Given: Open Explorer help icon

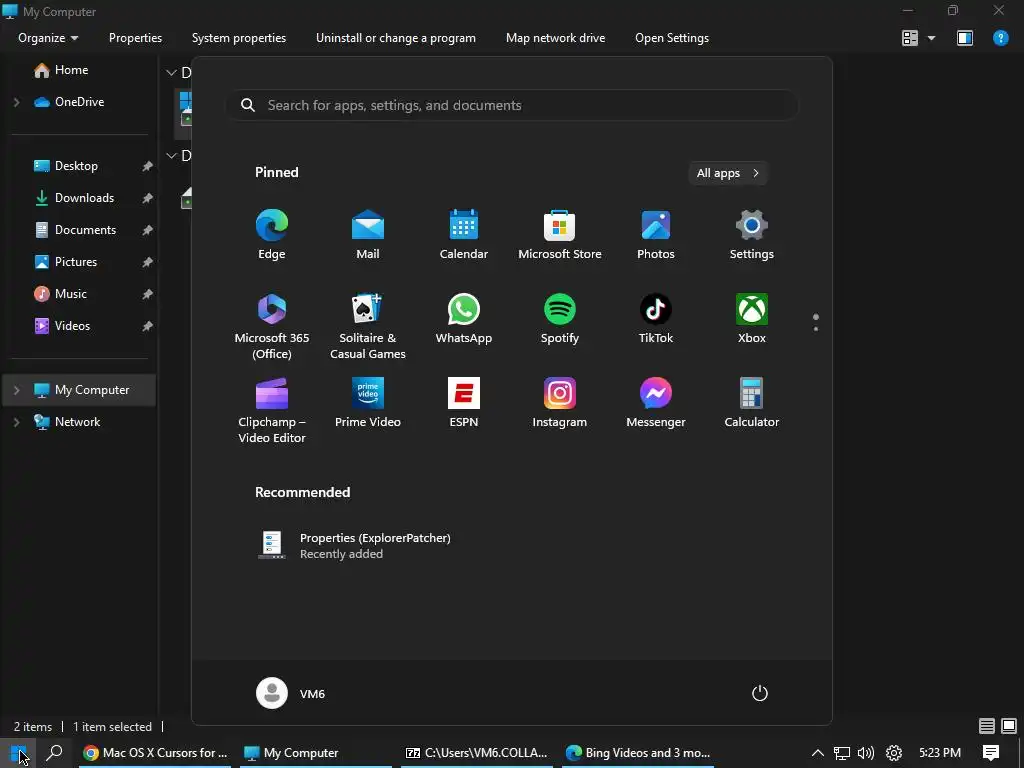Looking at the screenshot, I should (1000, 38).
